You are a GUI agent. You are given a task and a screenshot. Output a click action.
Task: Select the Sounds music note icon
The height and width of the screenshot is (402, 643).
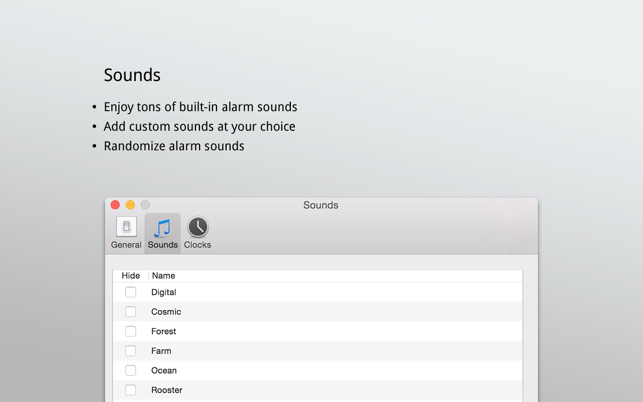click(162, 228)
